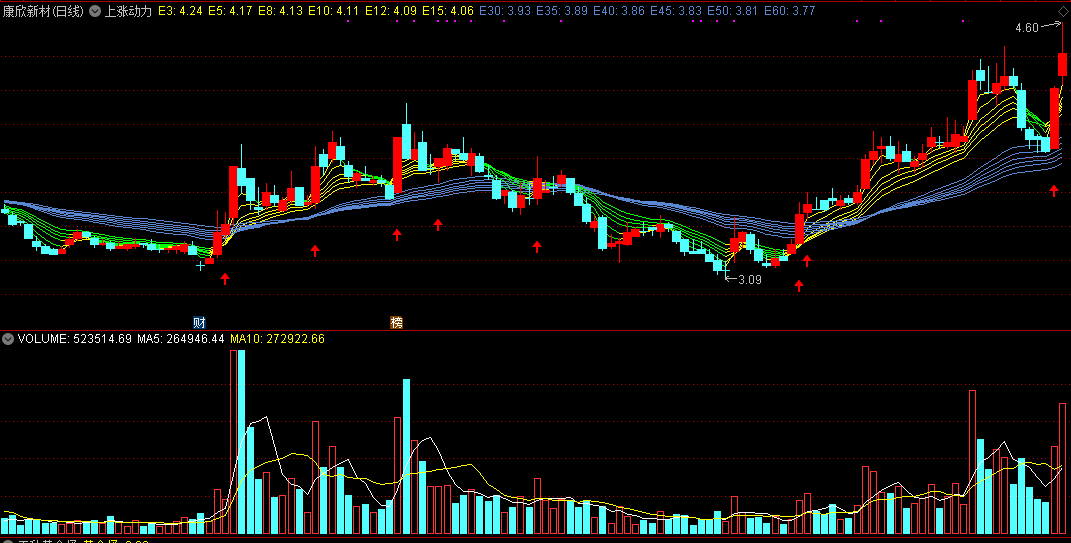Click the E40: 3.86 value
This screenshot has height=543, width=1071.
point(619,12)
